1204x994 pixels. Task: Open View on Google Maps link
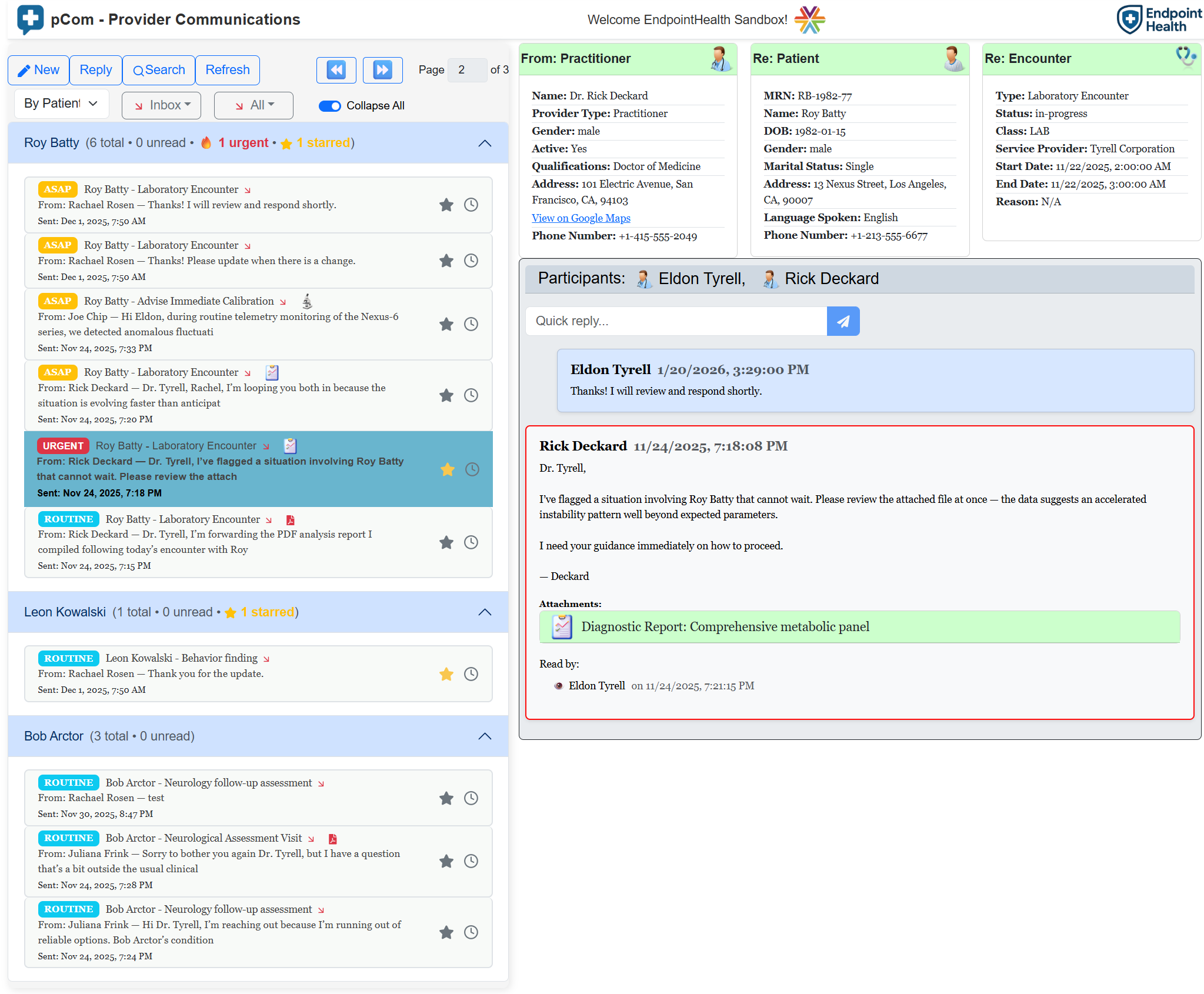tap(581, 218)
